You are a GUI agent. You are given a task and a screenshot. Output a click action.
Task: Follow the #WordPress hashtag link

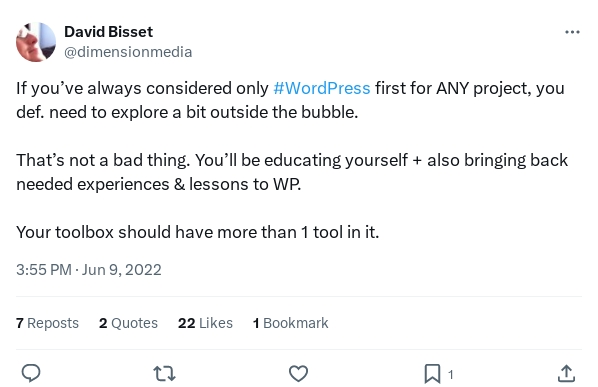coord(322,88)
